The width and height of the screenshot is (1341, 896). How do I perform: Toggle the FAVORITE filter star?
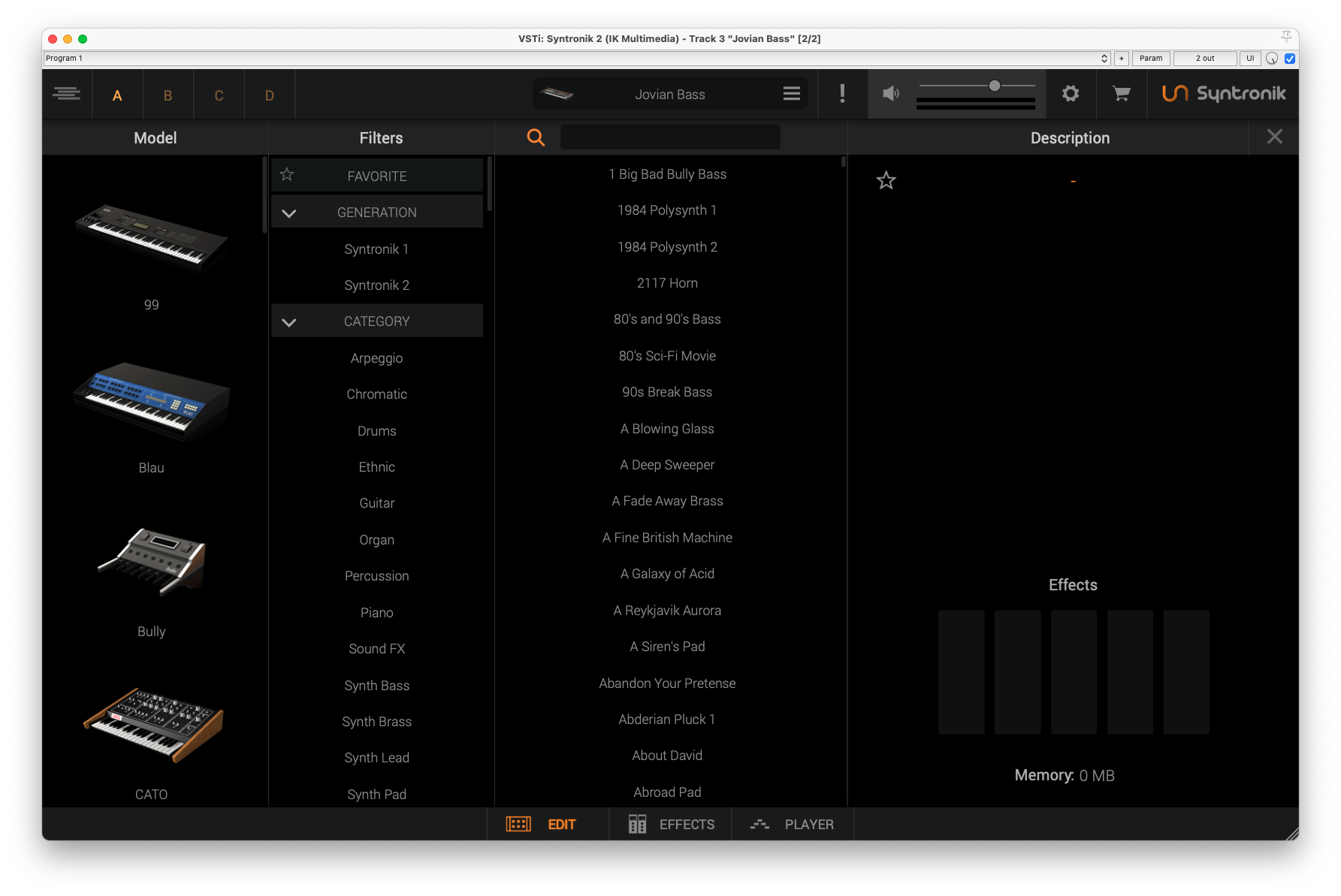(x=287, y=175)
